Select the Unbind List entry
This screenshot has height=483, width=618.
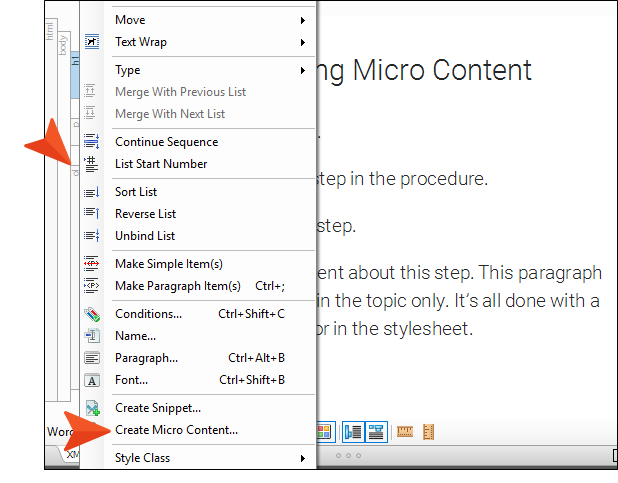(x=145, y=236)
